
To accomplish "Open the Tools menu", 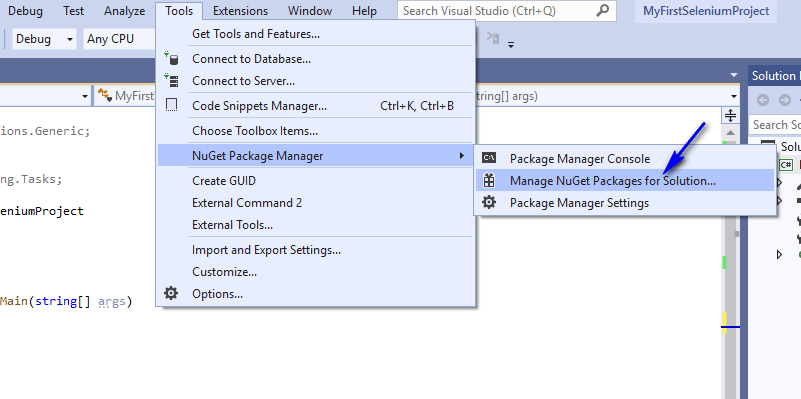I will [x=179, y=11].
